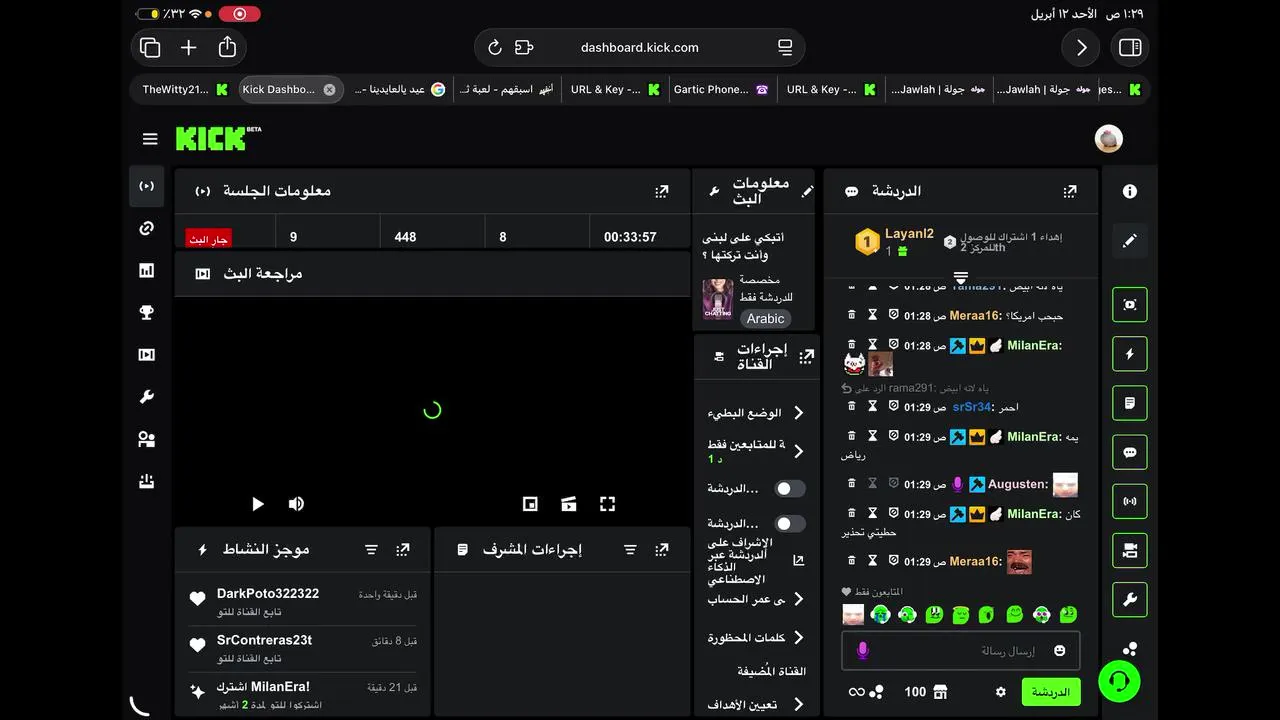Collapse the pinned gift banner in chat

pyautogui.click(x=960, y=277)
